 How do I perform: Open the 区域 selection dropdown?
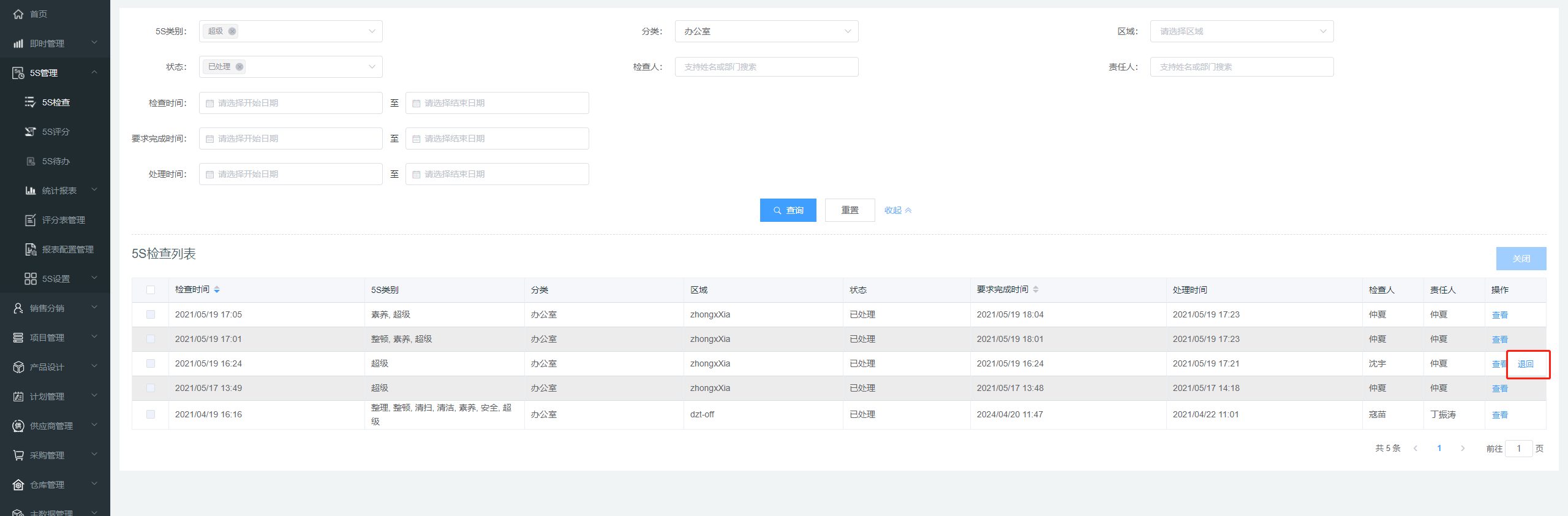tap(1242, 31)
